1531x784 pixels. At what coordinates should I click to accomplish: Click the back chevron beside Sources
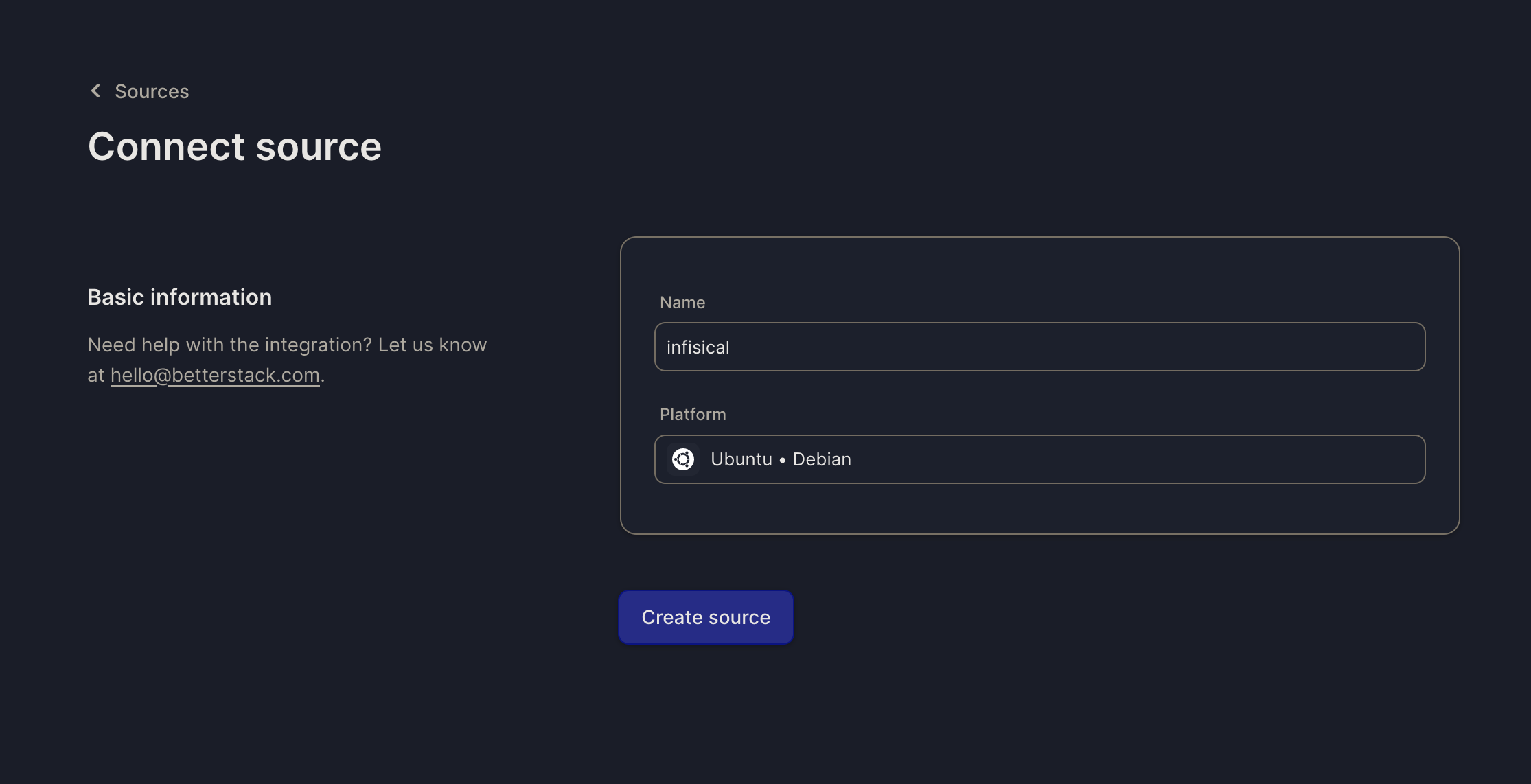coord(96,91)
